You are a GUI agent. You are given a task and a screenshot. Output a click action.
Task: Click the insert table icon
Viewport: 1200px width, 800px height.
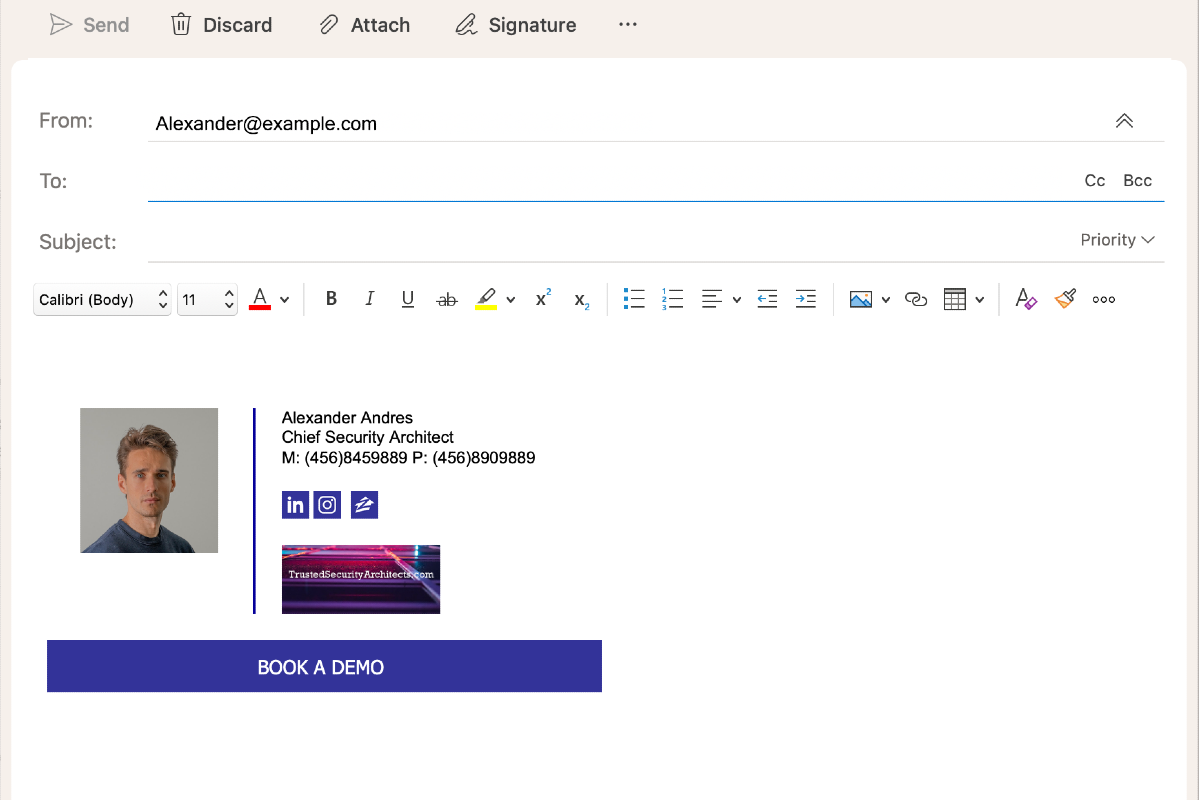[x=955, y=299]
